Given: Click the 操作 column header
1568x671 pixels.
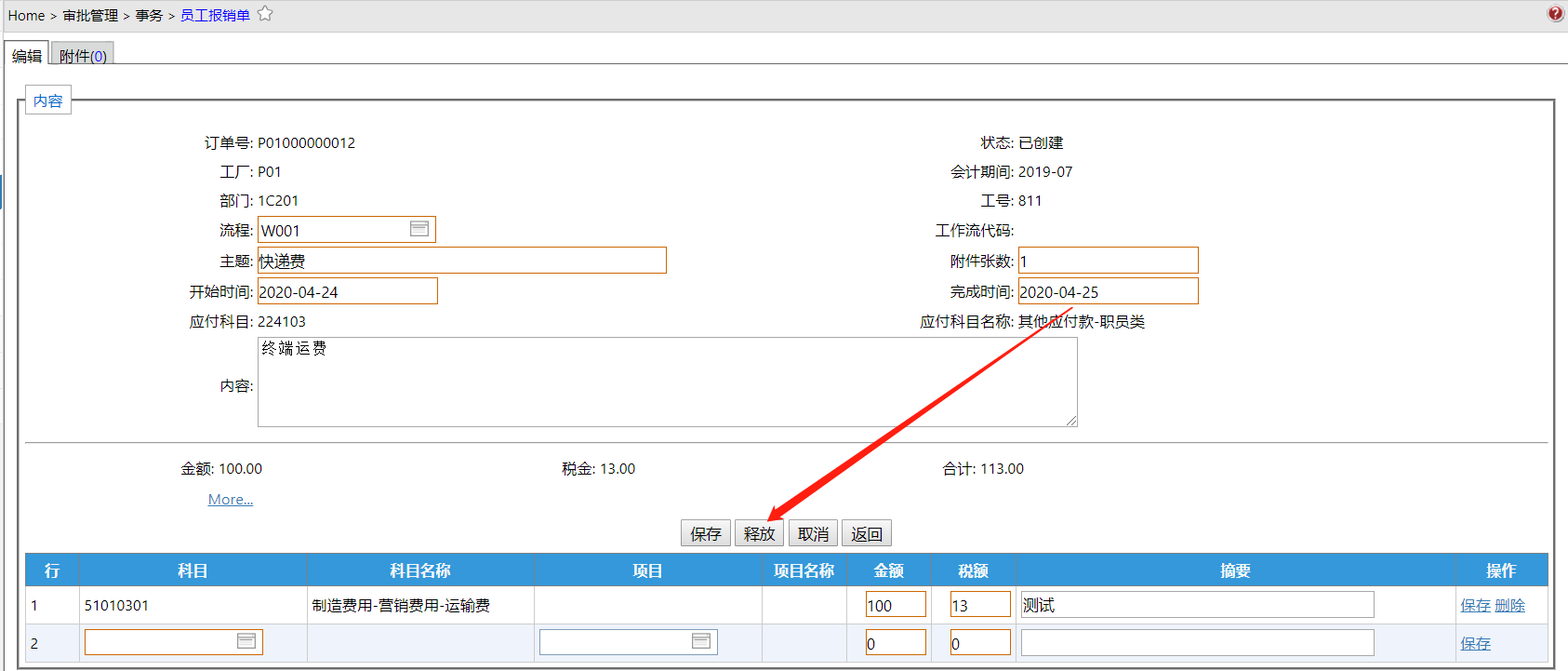Looking at the screenshot, I should tap(1501, 570).
